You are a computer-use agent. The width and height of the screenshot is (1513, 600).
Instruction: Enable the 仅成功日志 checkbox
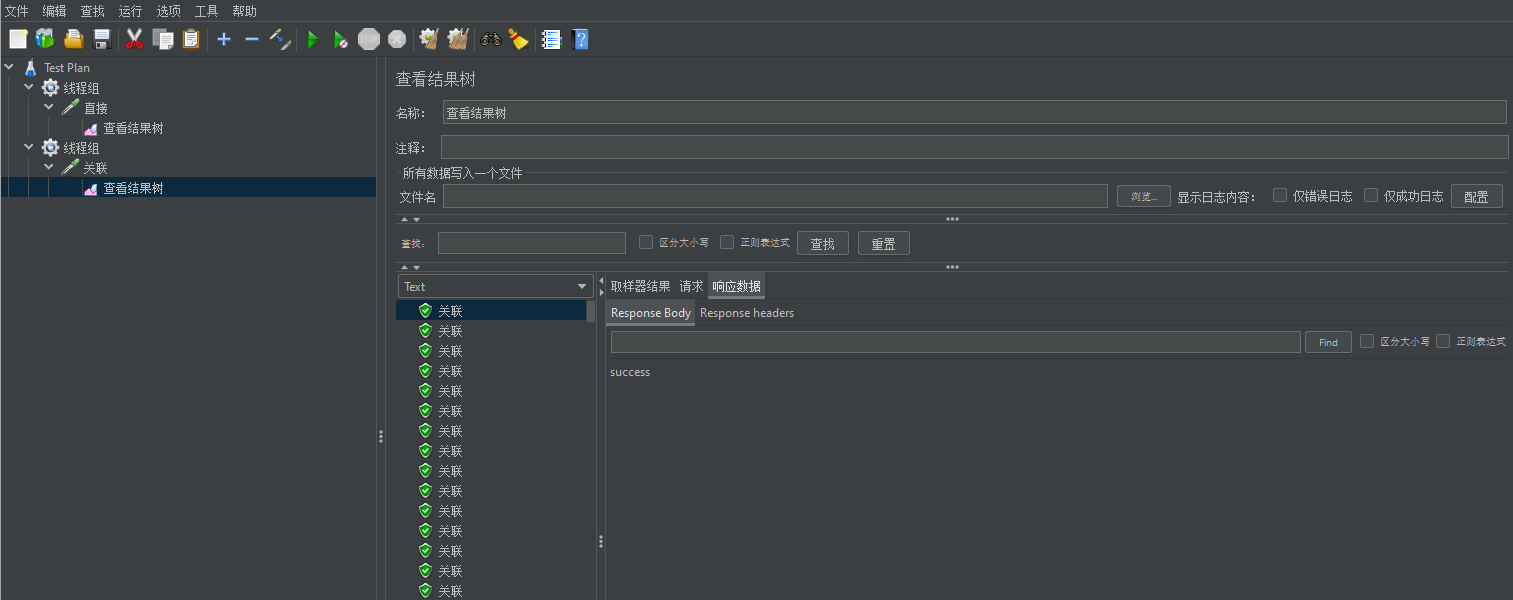pos(1371,195)
